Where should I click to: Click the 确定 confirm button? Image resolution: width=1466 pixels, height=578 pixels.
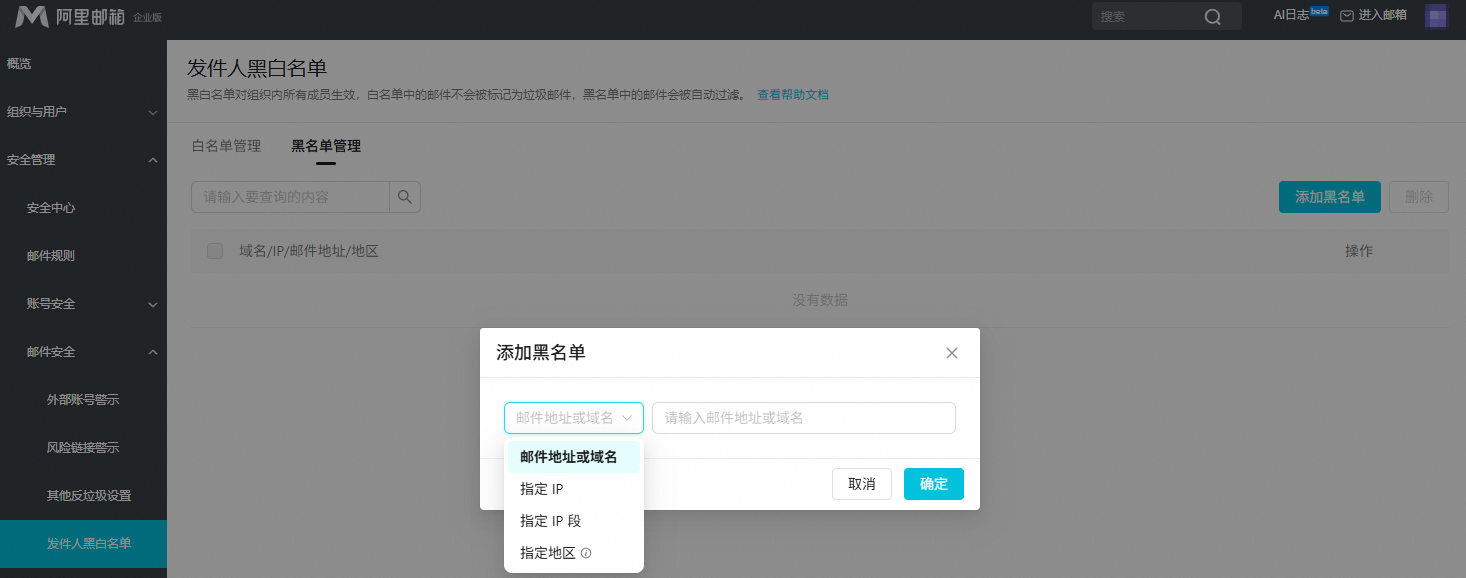click(934, 484)
